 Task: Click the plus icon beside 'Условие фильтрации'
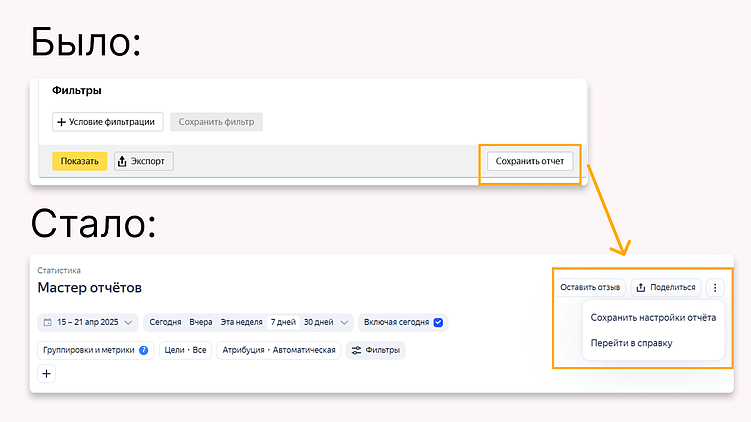61,122
